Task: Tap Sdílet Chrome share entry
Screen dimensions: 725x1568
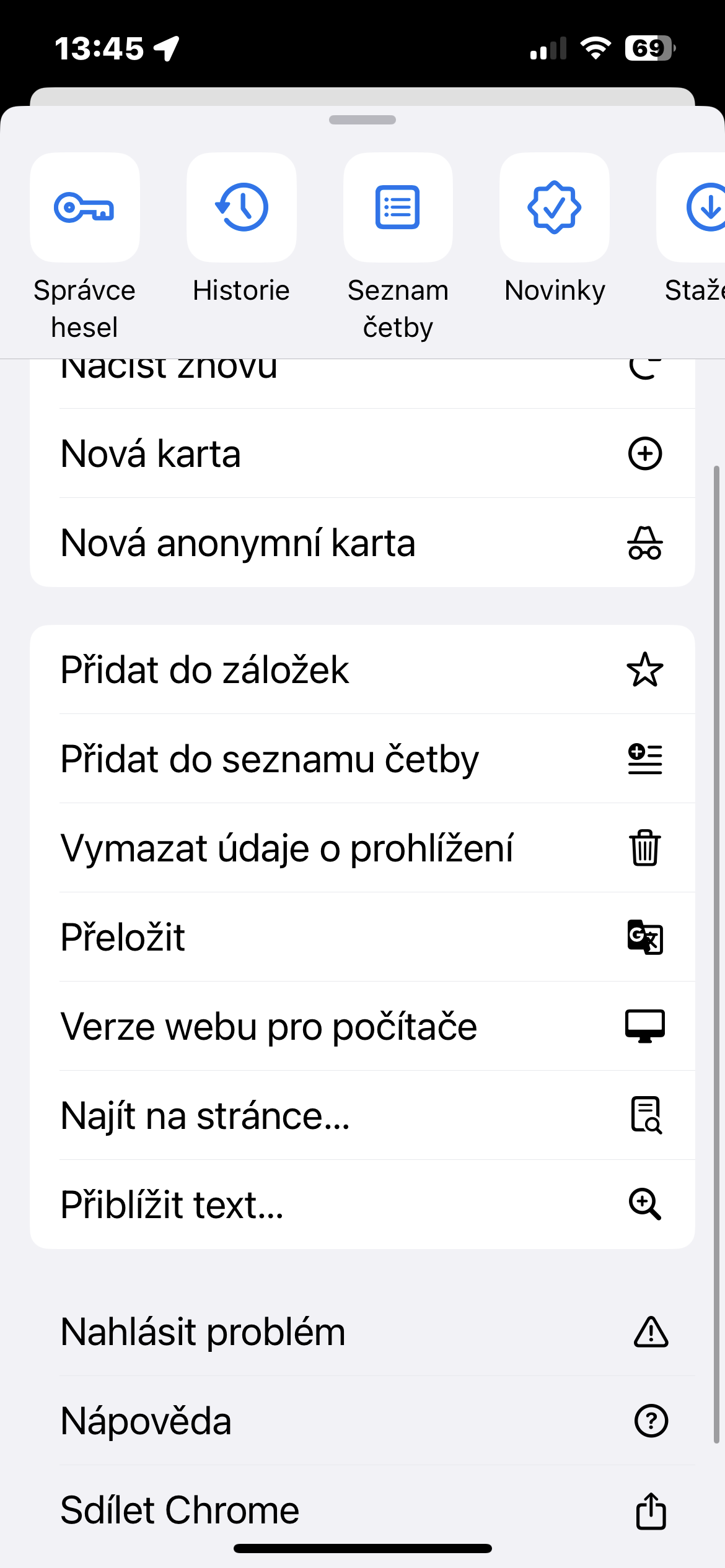Action: coord(180,1510)
